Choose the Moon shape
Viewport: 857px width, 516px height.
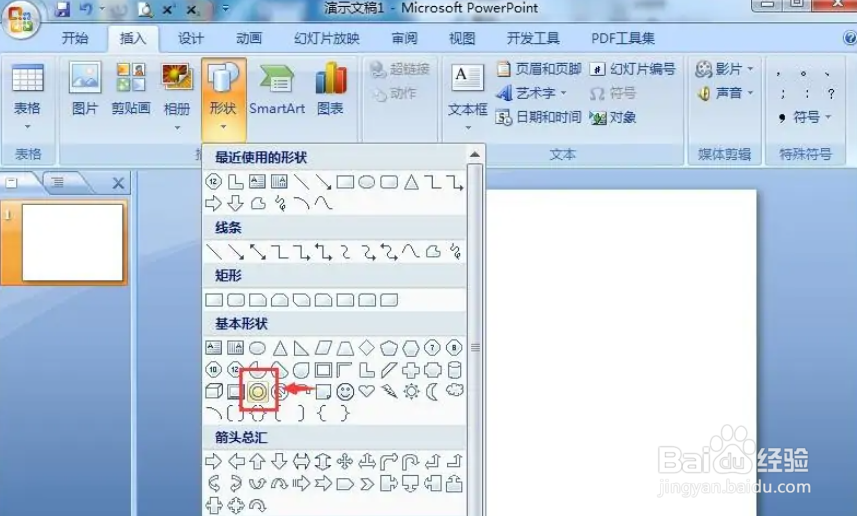coord(432,391)
